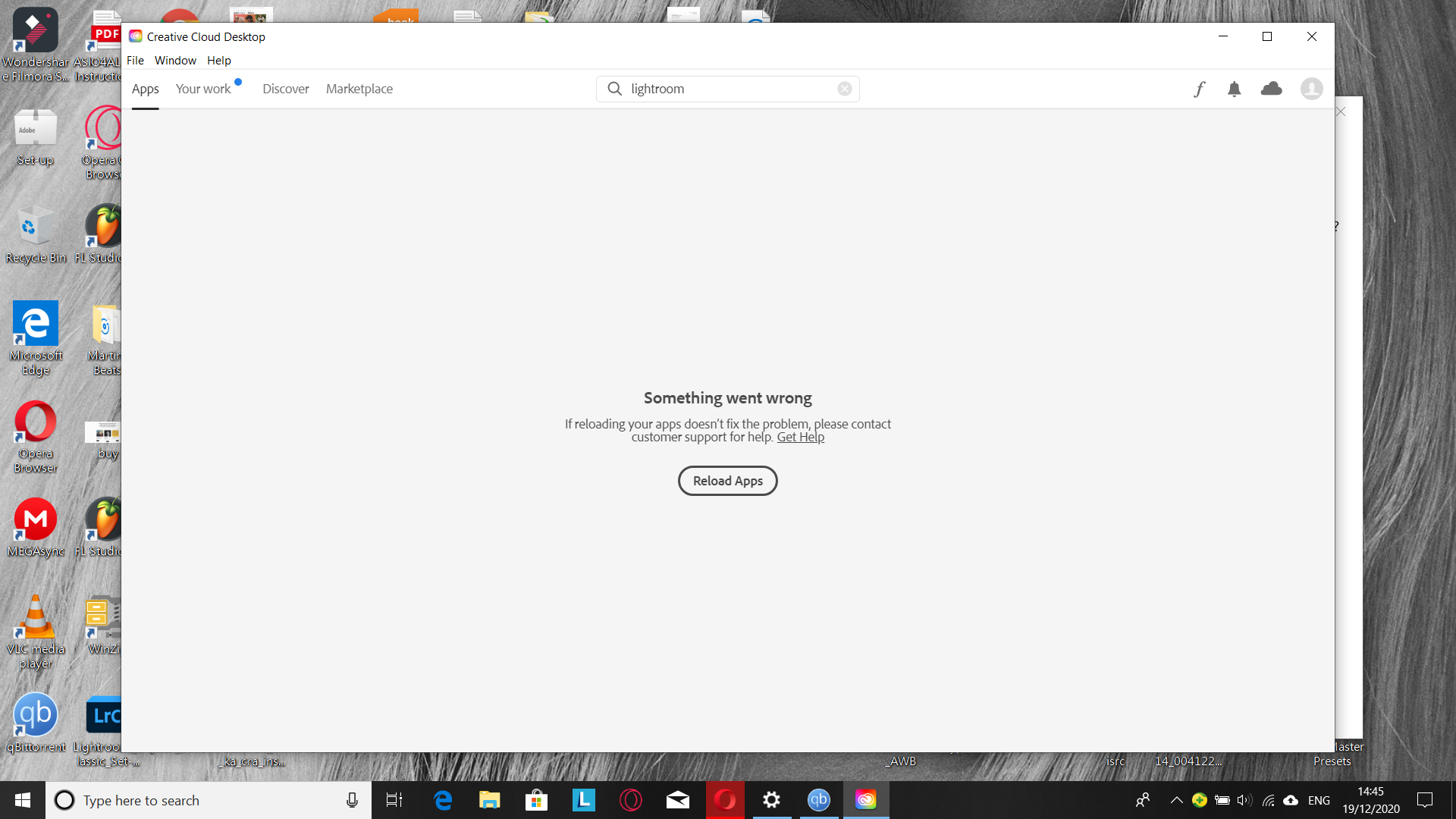This screenshot has height=819, width=1456.
Task: Open Creative Cloud notifications panel
Action: (1234, 88)
